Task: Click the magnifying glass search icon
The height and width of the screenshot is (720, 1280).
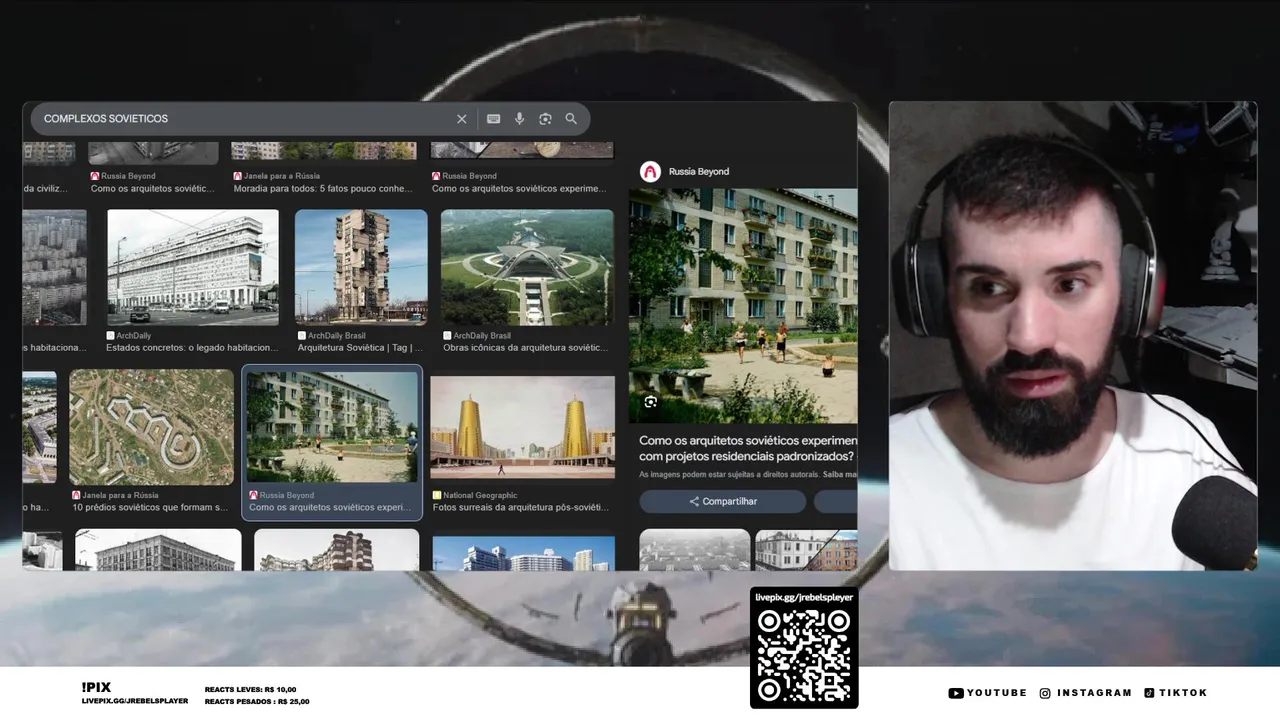Action: [x=571, y=119]
